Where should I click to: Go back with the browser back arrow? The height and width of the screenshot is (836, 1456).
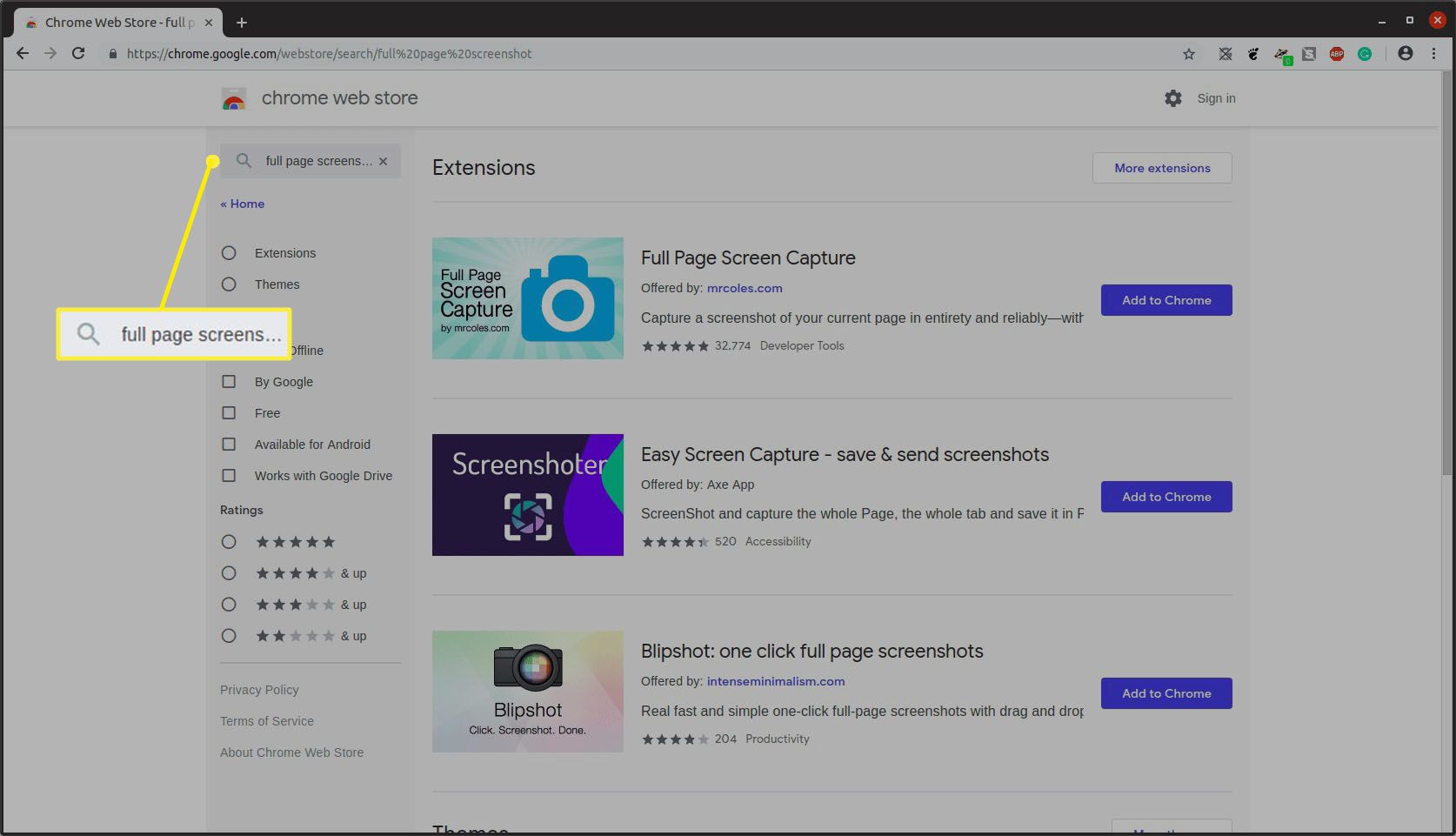(23, 53)
